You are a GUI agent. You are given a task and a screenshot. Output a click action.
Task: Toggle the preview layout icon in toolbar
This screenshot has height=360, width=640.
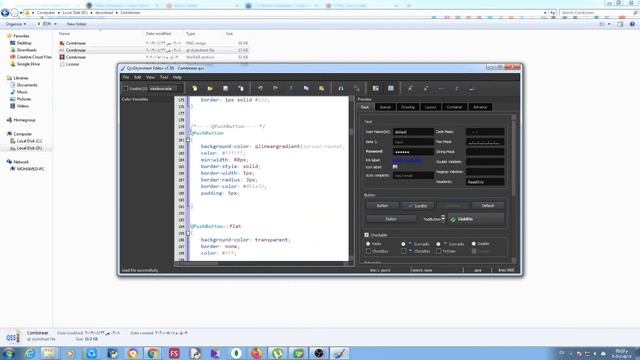tap(376, 88)
